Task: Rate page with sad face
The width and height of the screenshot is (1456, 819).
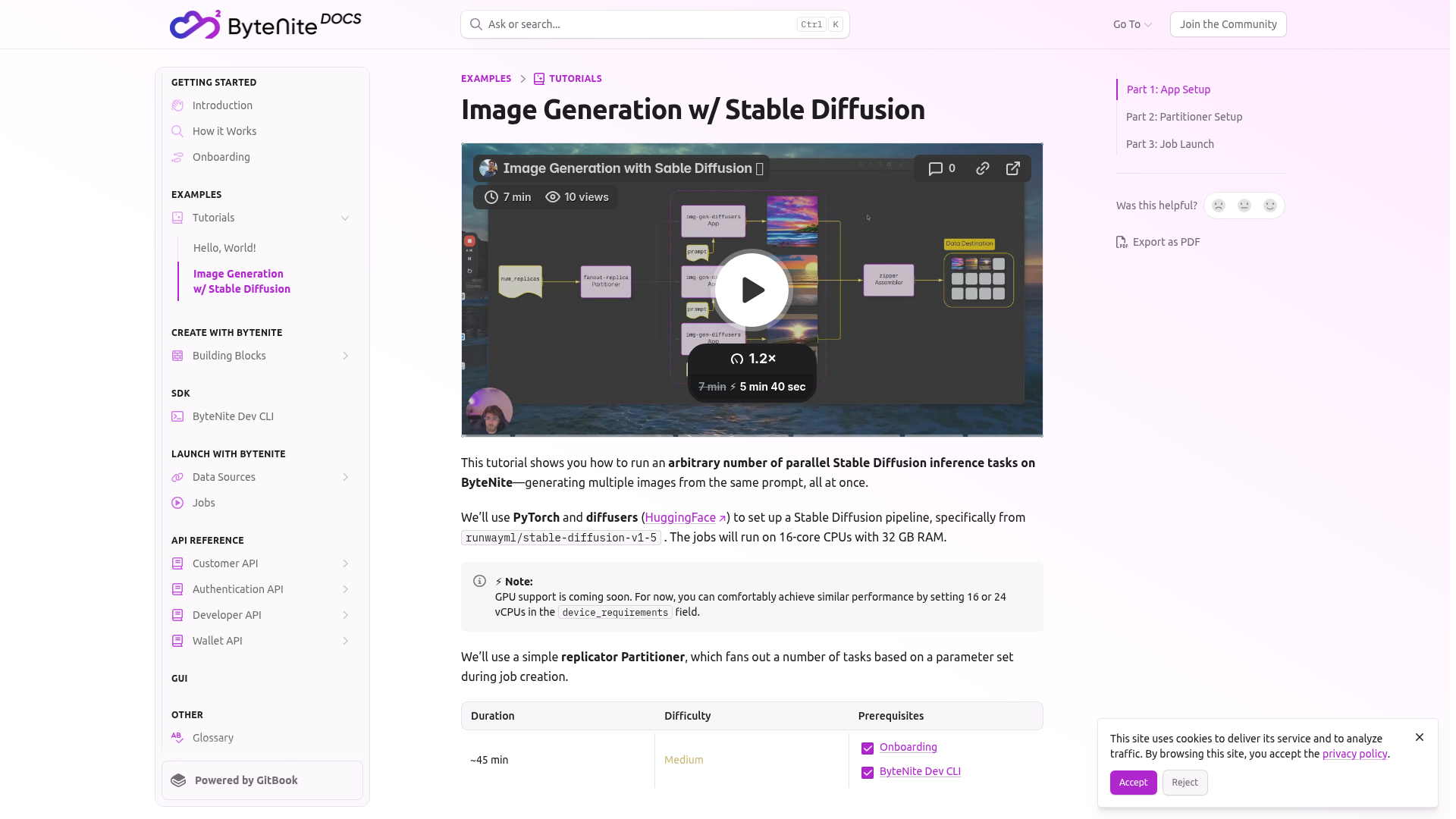Action: pos(1219,206)
